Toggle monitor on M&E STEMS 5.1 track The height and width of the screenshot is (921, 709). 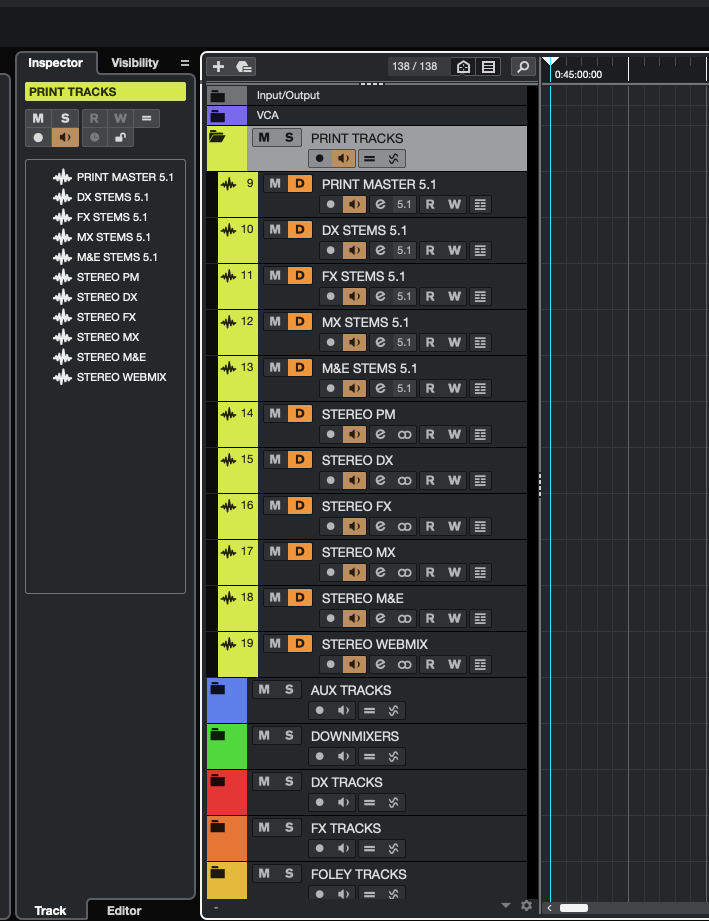tap(354, 388)
